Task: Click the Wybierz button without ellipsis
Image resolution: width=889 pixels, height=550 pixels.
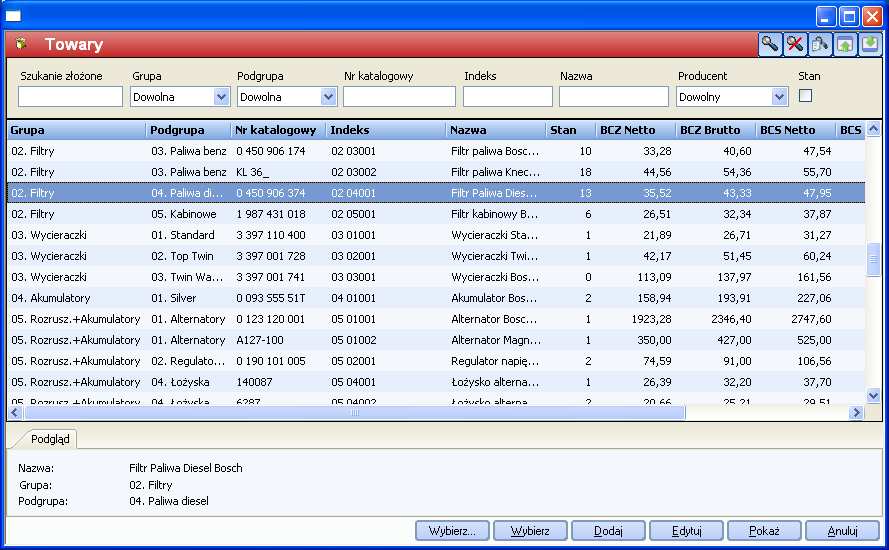Action: point(530,531)
